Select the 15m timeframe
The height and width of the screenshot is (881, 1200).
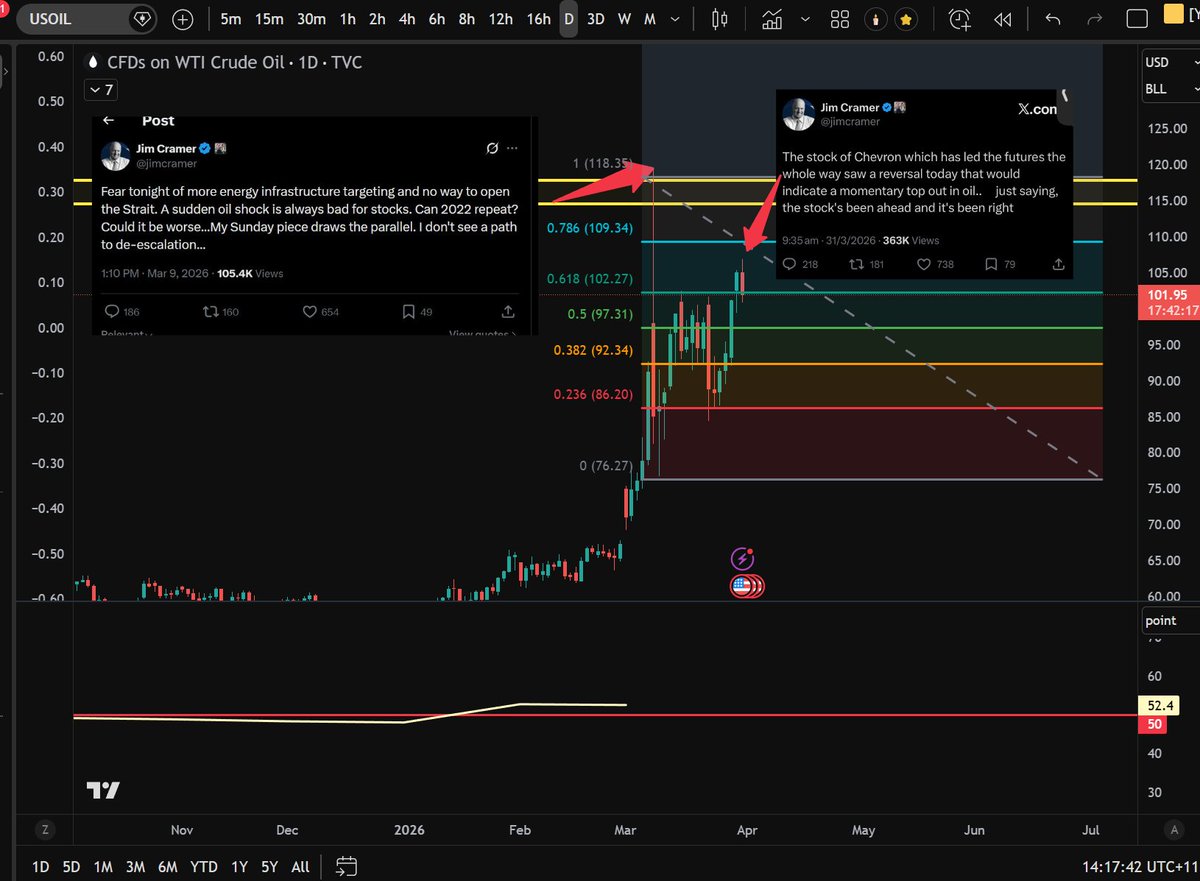point(268,19)
